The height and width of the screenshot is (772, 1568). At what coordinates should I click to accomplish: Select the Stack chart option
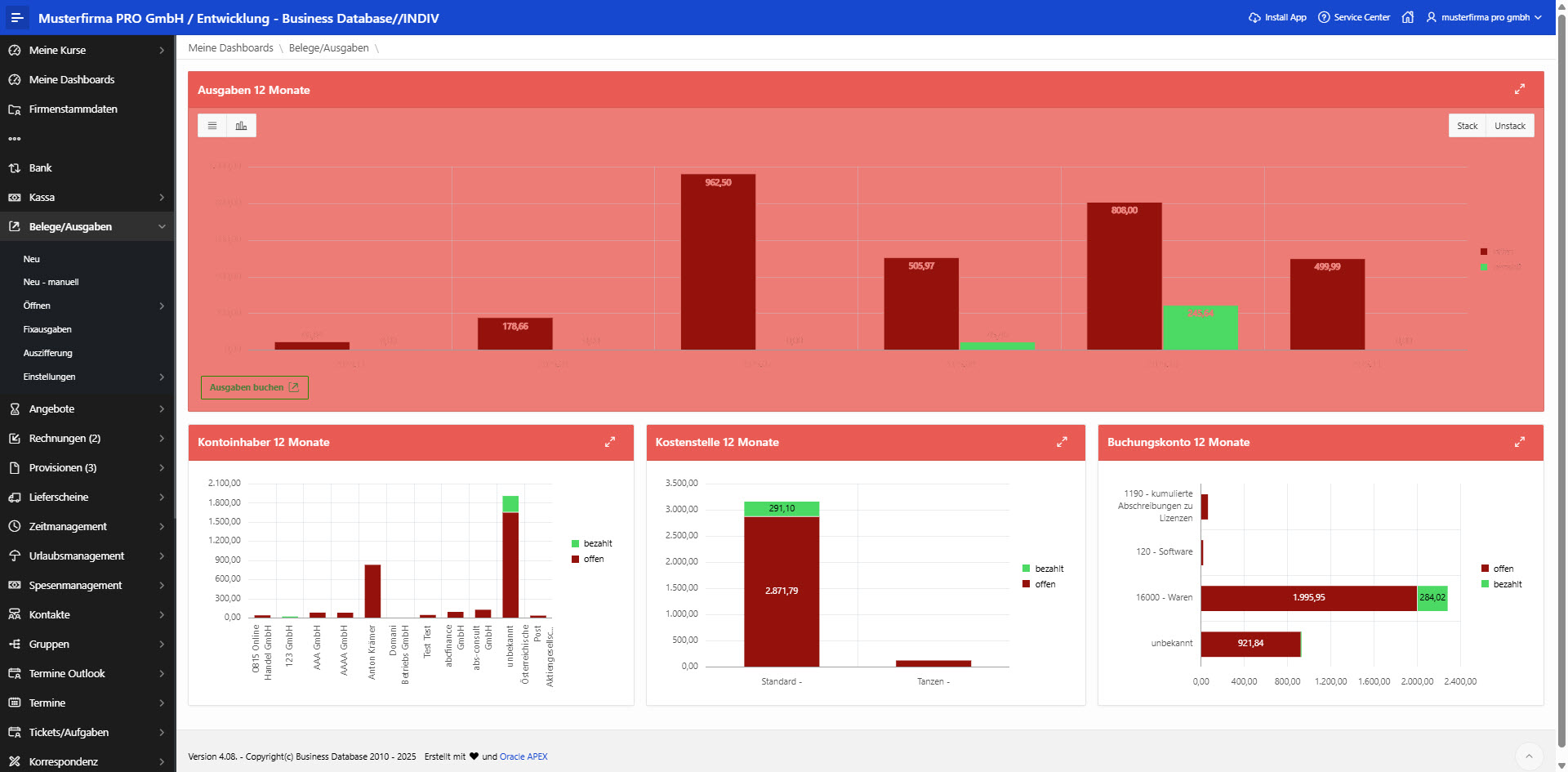coord(1467,126)
